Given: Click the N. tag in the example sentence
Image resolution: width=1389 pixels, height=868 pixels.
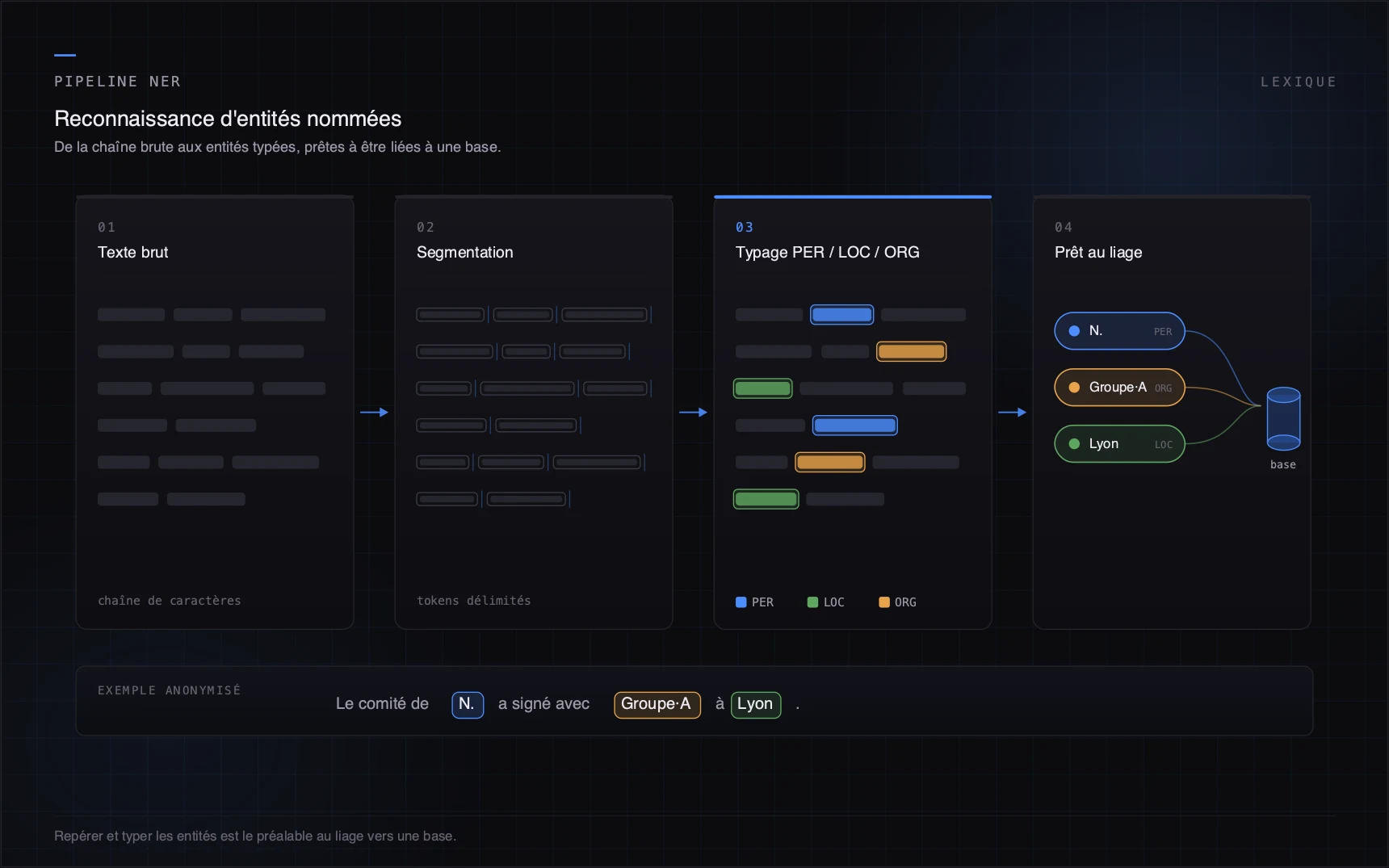Looking at the screenshot, I should tap(468, 704).
